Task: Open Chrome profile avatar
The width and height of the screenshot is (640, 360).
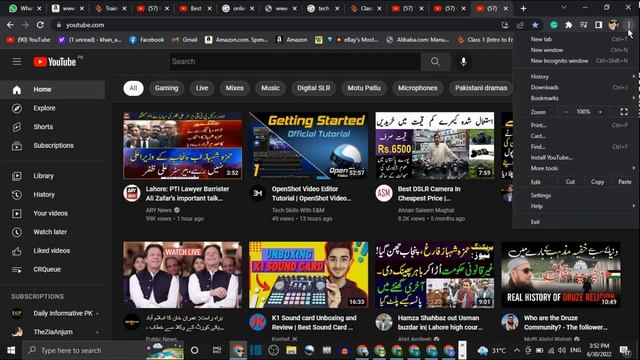Action: click(613, 25)
